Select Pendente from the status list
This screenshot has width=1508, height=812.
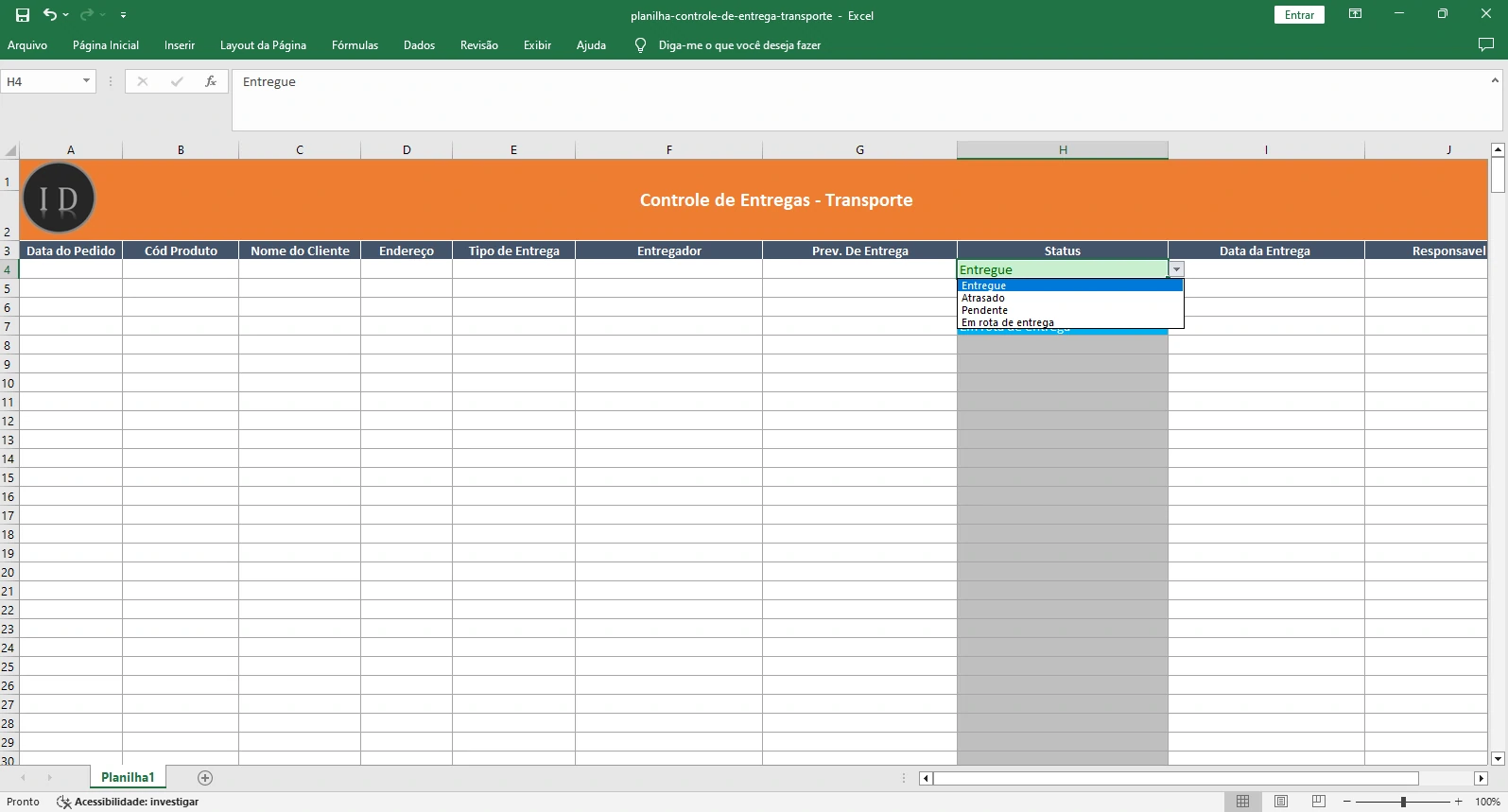point(984,310)
